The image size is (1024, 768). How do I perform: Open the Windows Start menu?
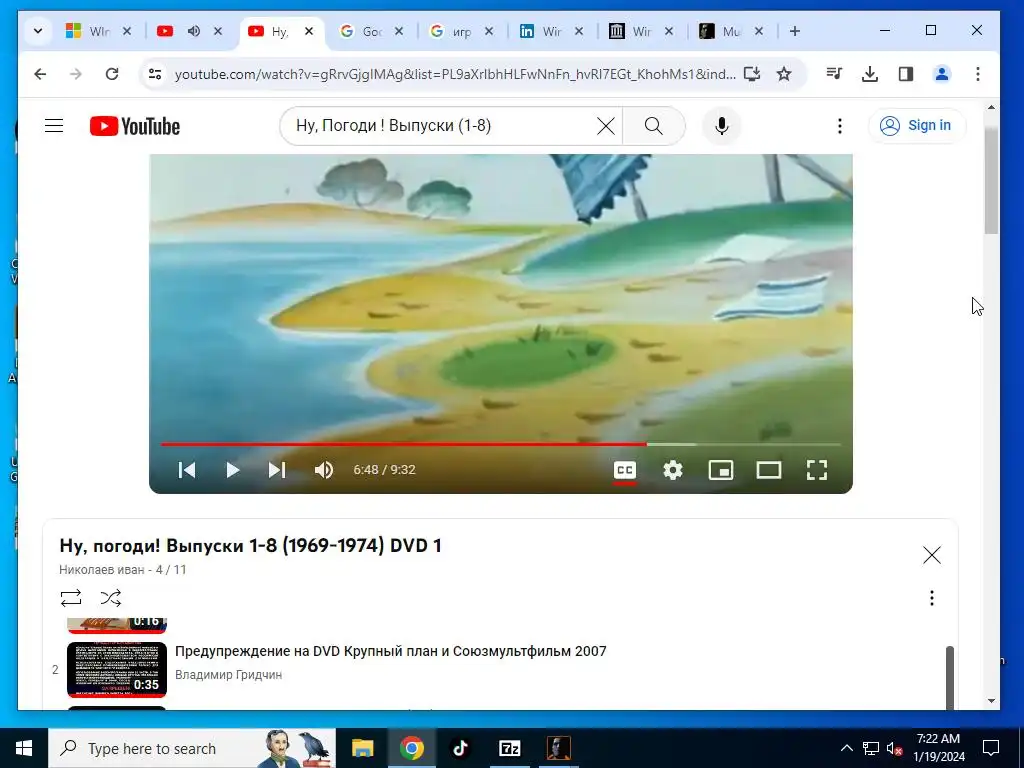coord(24,748)
